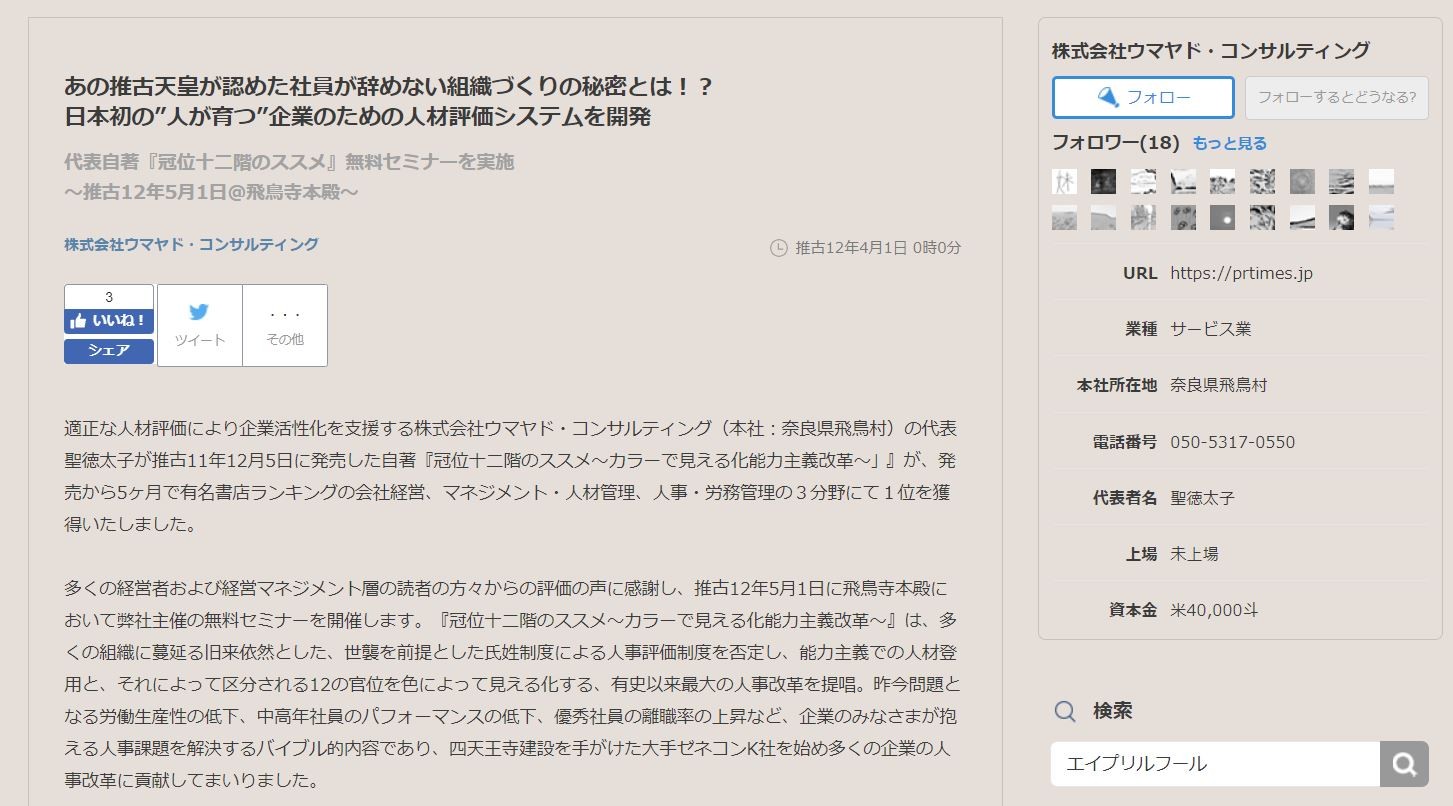Click the clock icon beside the publish date
Viewport: 1453px width, 806px height.
tap(779, 248)
